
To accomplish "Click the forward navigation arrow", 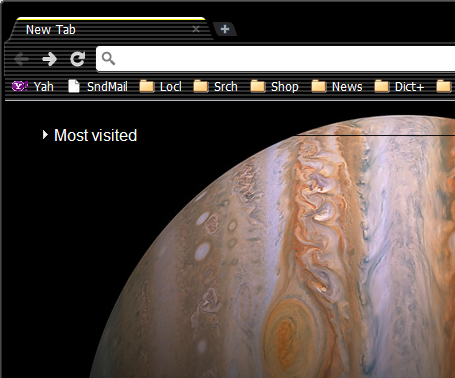I will [50, 59].
